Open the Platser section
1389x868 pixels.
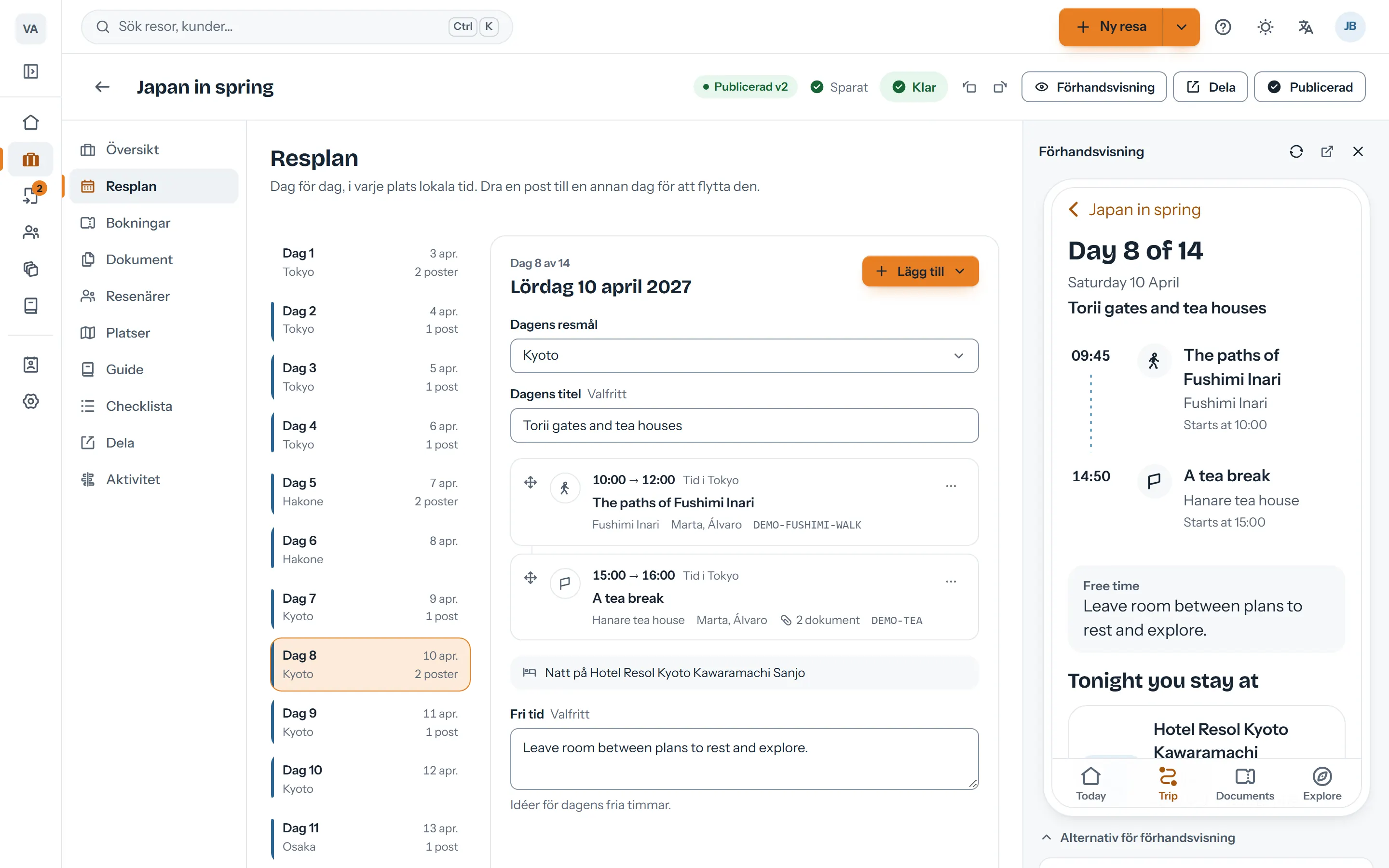(154, 333)
